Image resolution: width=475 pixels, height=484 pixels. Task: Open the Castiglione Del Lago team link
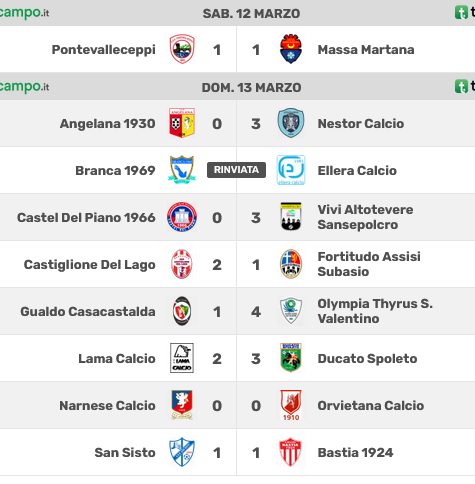[90, 265]
